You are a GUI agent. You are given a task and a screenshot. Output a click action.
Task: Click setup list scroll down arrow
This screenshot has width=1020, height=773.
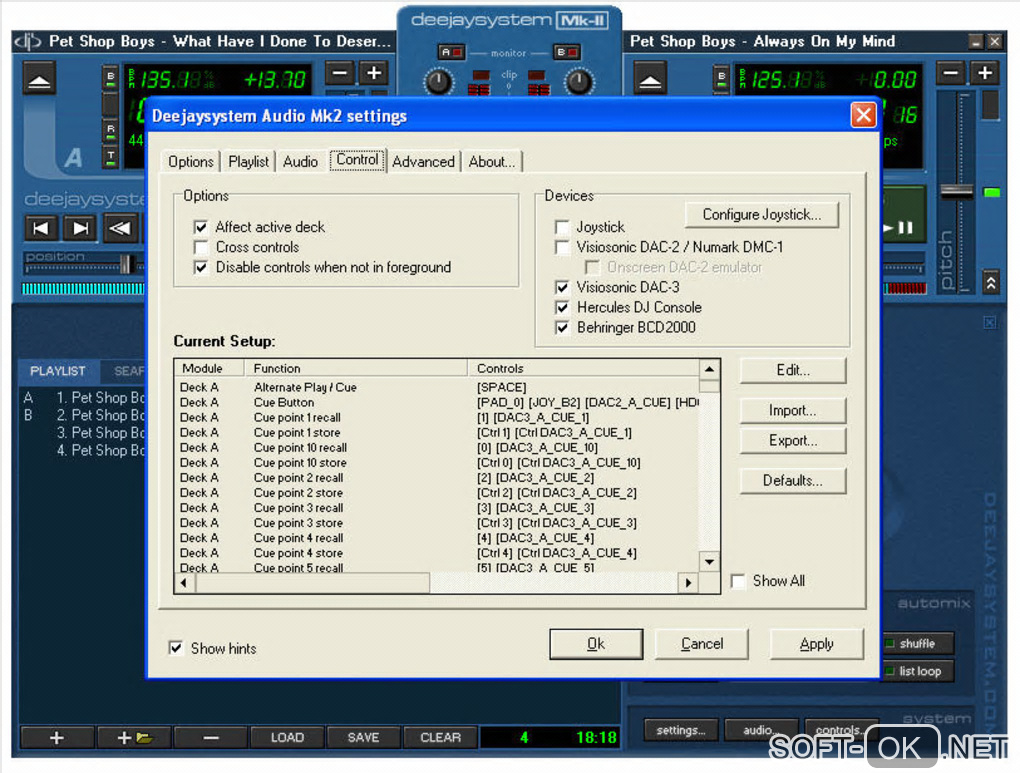[x=710, y=561]
